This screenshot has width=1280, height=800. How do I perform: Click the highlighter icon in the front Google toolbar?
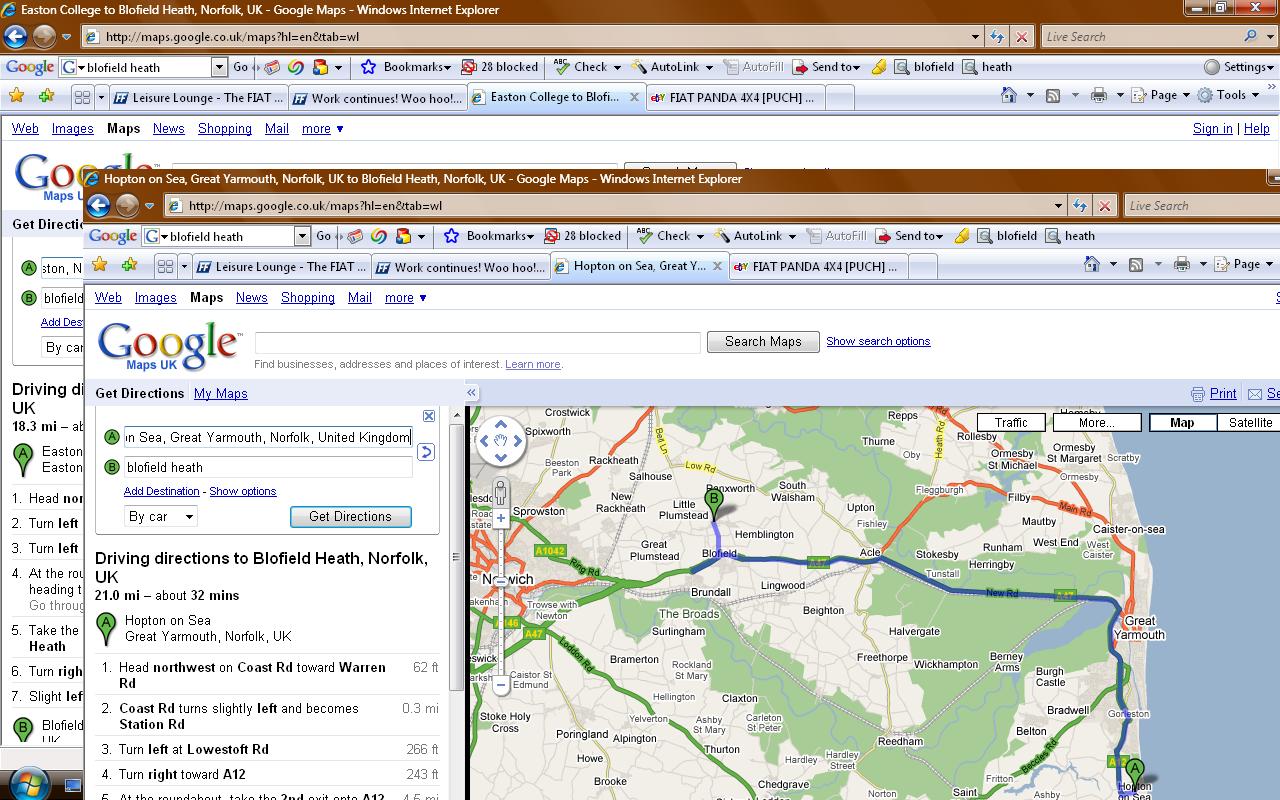[961, 236]
